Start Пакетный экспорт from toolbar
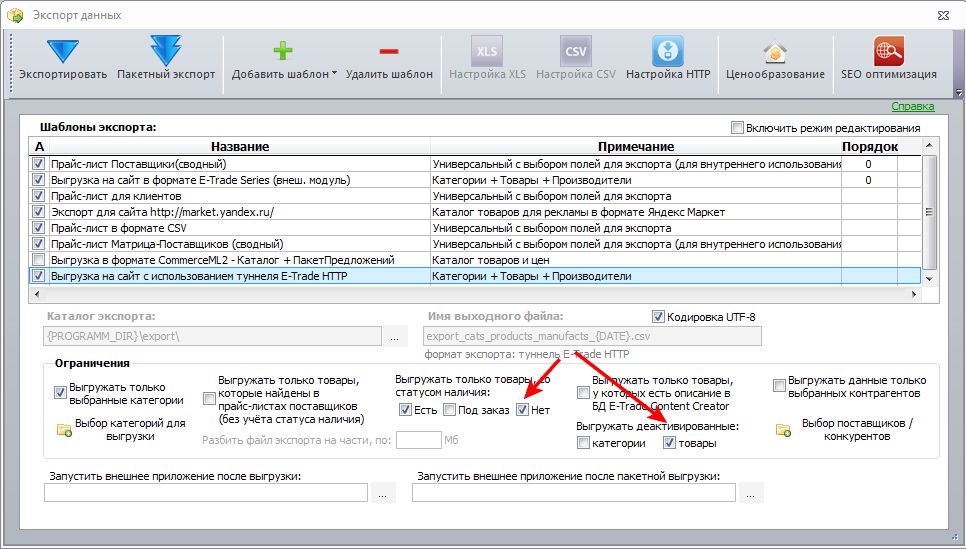This screenshot has width=966, height=549. [166, 51]
